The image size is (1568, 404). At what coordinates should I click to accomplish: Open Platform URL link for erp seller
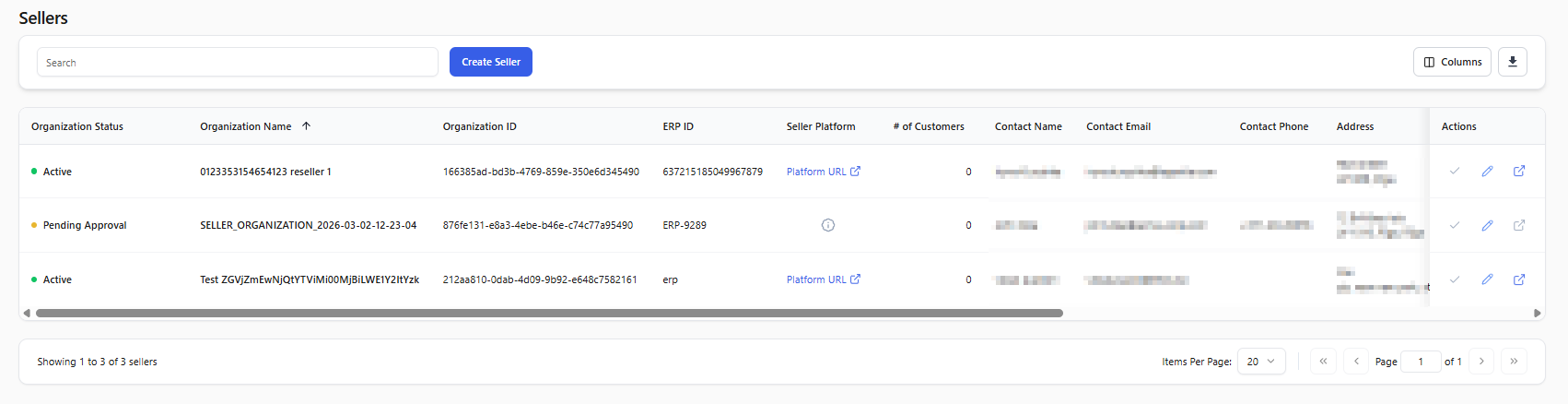pyautogui.click(x=824, y=279)
